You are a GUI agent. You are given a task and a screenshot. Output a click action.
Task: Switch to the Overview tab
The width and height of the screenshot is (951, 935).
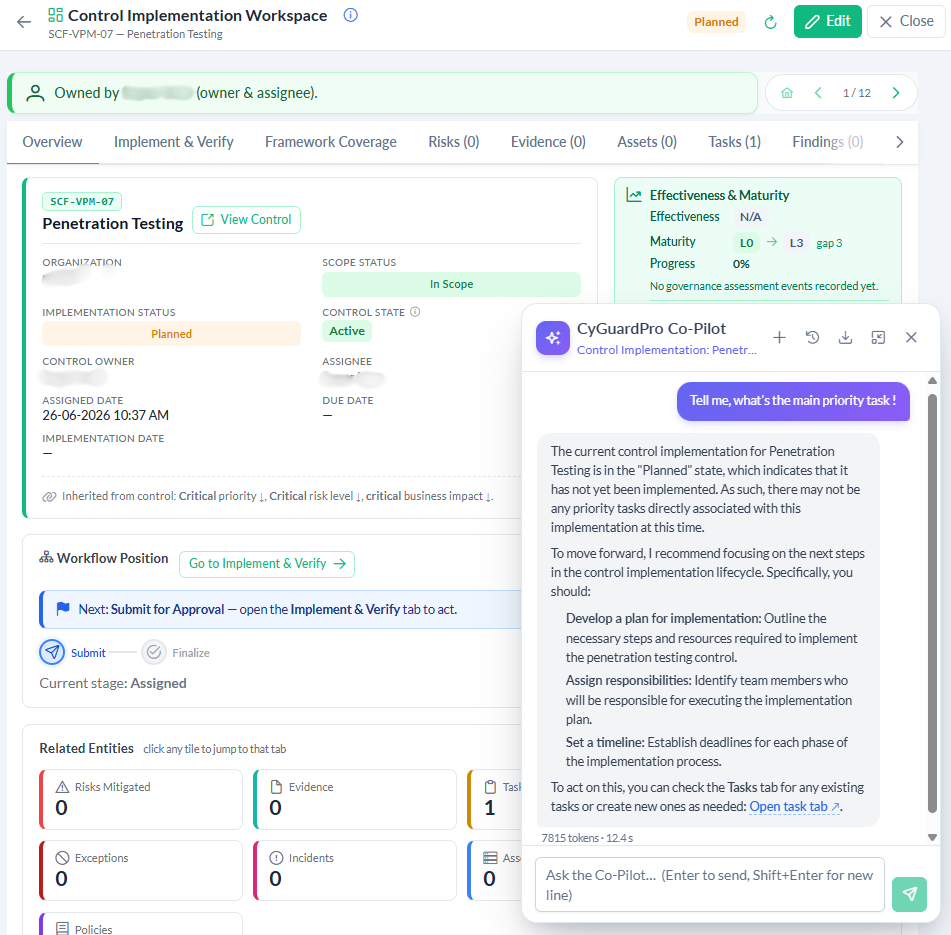(x=52, y=142)
